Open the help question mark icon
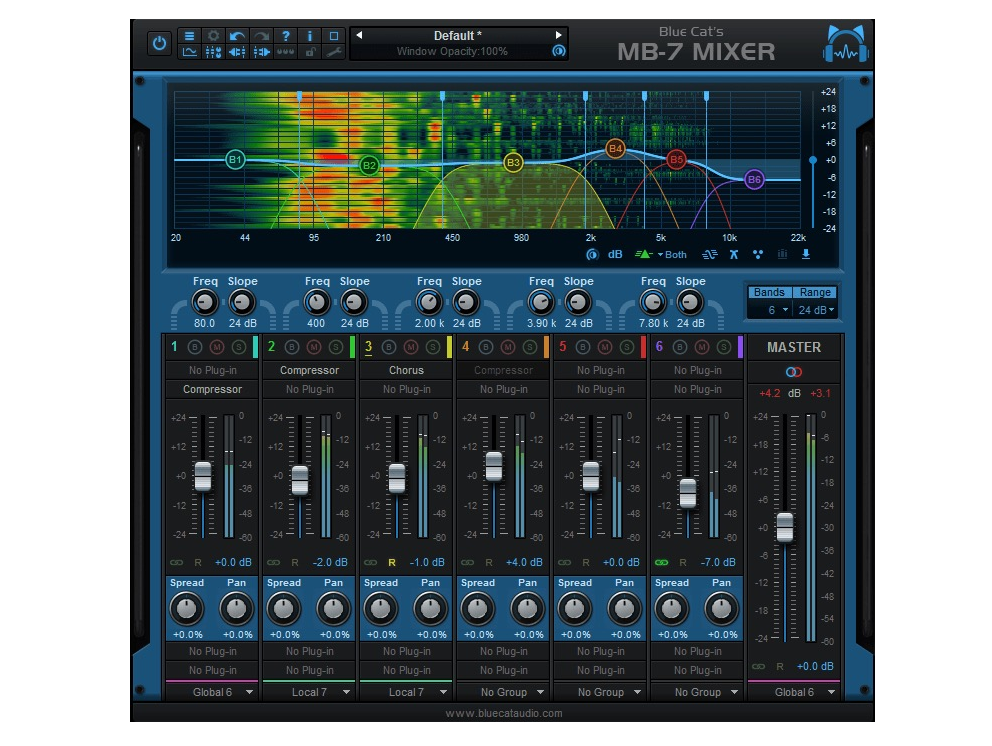 click(x=285, y=36)
